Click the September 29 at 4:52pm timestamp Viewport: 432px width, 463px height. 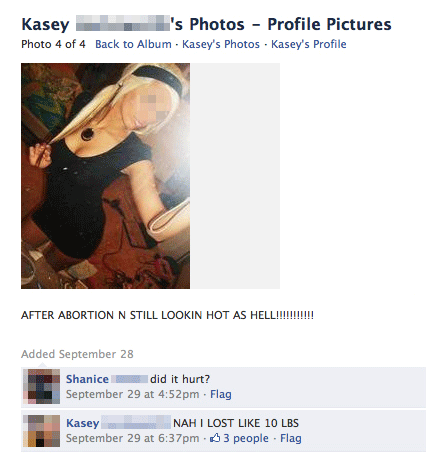tap(132, 394)
